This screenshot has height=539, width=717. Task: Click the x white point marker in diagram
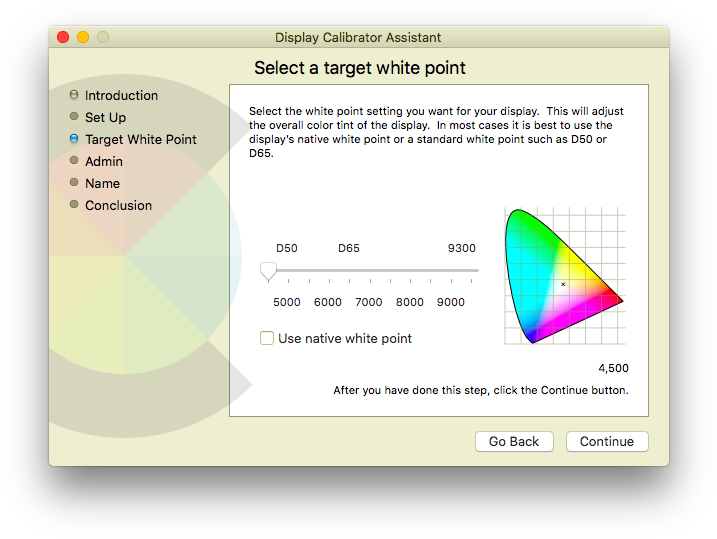click(x=563, y=285)
